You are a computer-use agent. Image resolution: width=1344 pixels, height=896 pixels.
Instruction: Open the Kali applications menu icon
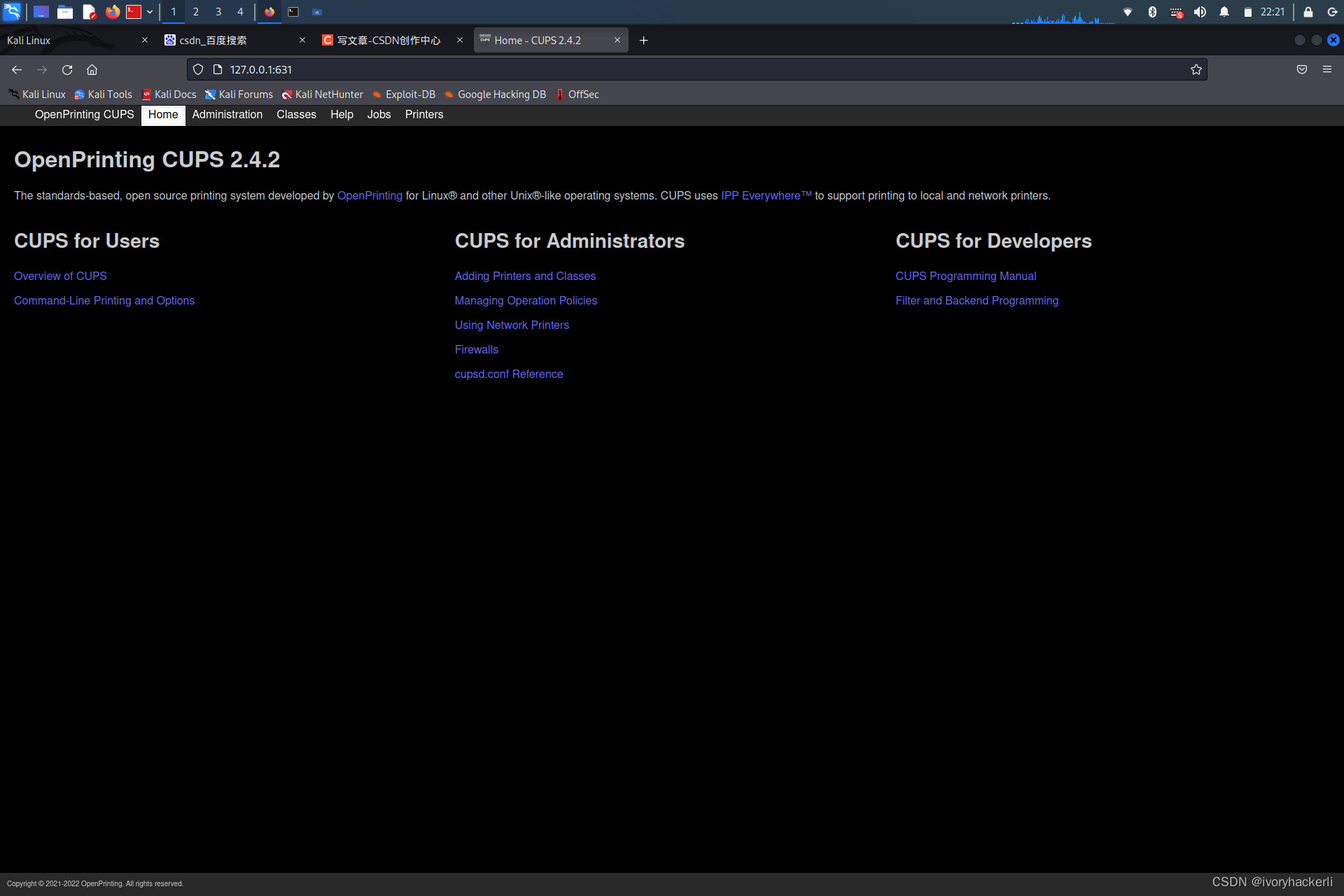coord(12,11)
